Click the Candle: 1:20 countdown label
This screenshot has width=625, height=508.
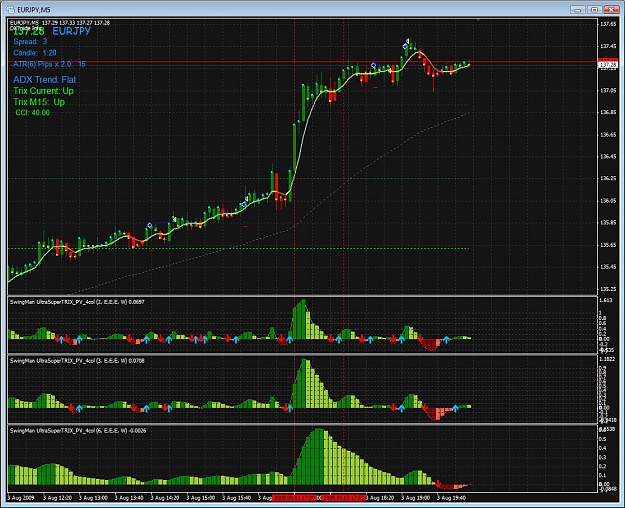pyautogui.click(x=35, y=53)
